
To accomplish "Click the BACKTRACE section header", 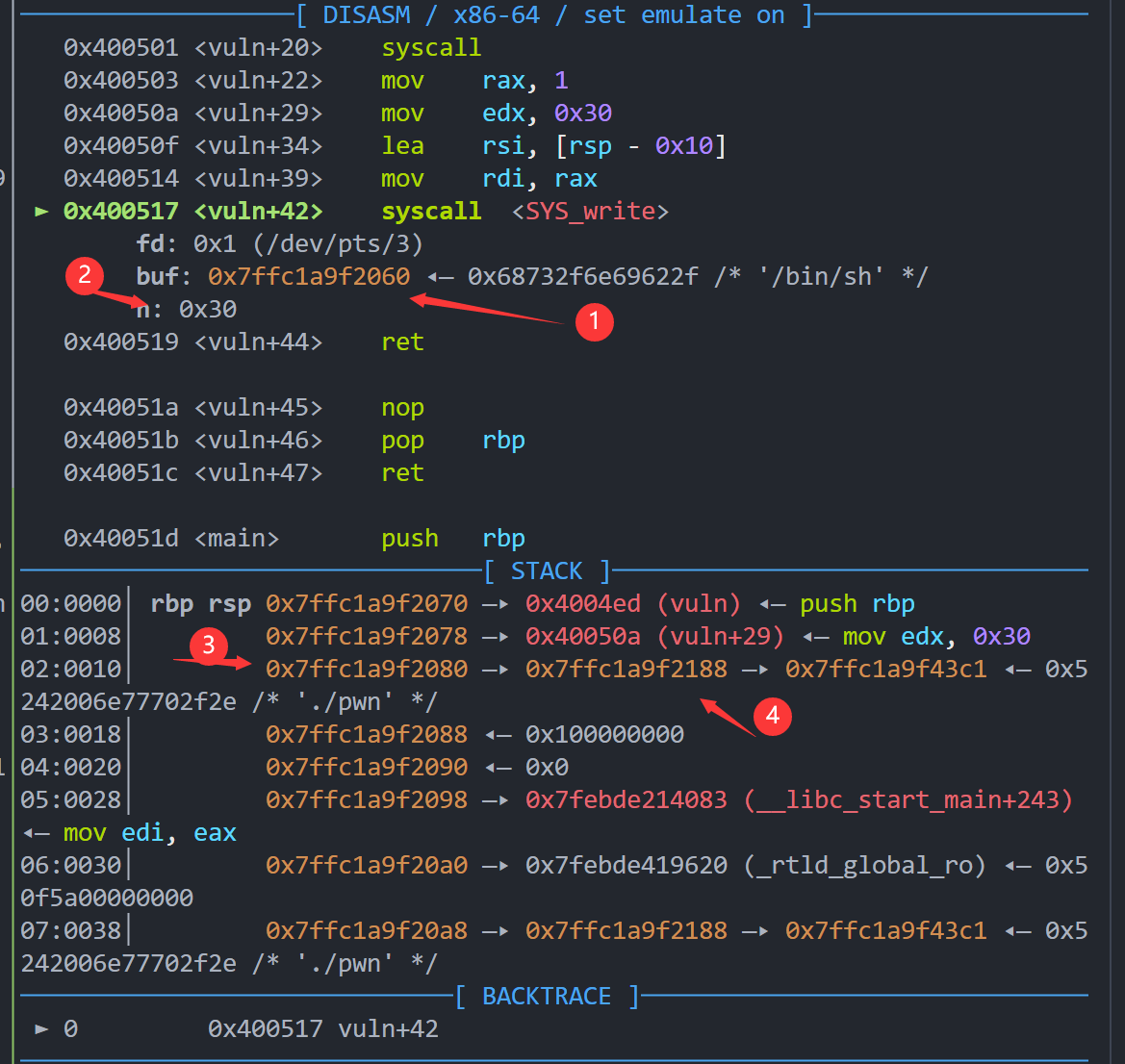I will (546, 996).
